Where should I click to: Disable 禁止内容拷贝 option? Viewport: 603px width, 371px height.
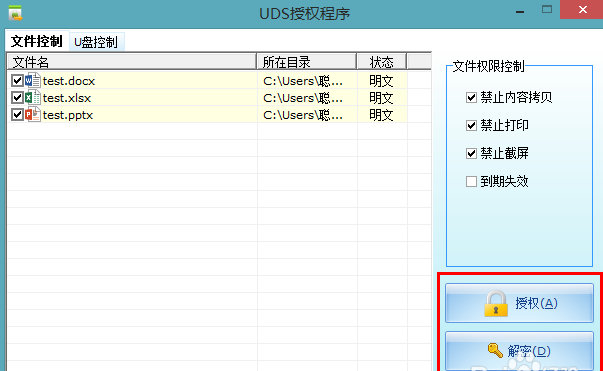471,98
